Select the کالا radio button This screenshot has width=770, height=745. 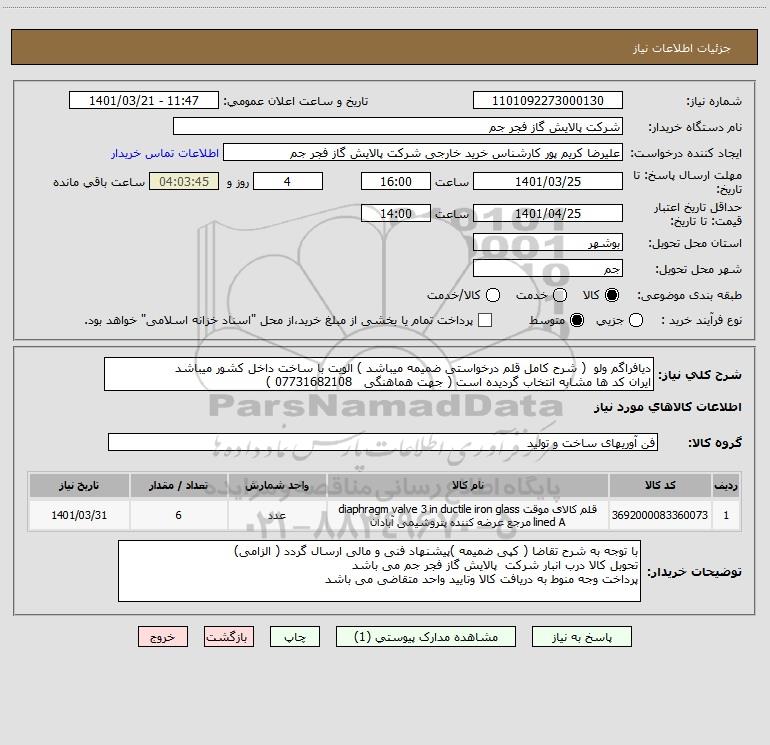pos(612,295)
